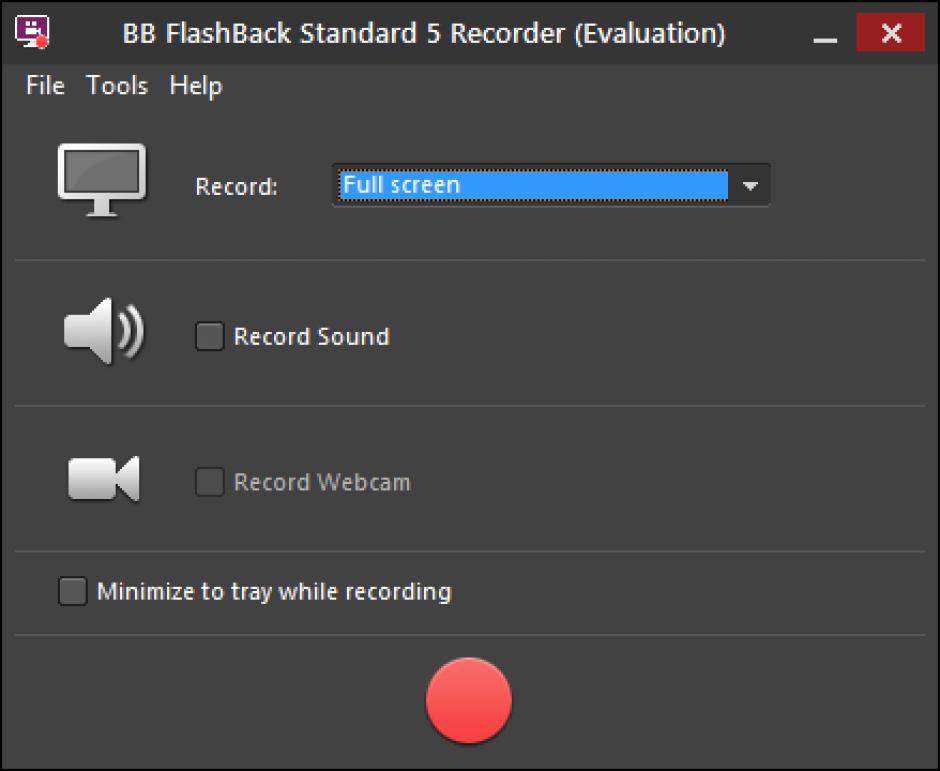Open the Tools menu
The image size is (940, 771).
pyautogui.click(x=117, y=86)
